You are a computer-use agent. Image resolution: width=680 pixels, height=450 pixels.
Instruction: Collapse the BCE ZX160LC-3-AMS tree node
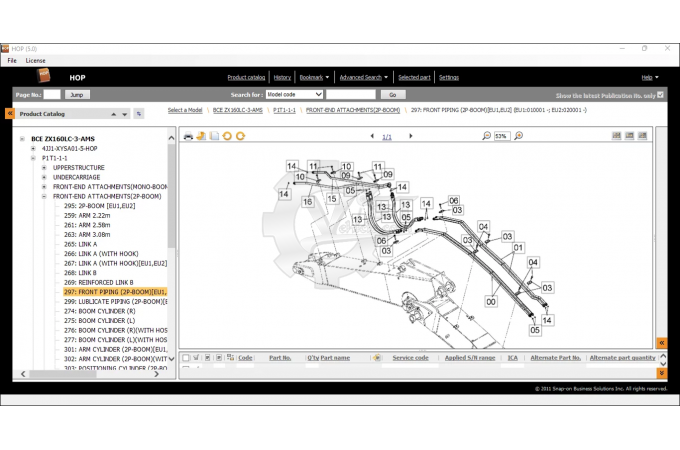coord(22,139)
